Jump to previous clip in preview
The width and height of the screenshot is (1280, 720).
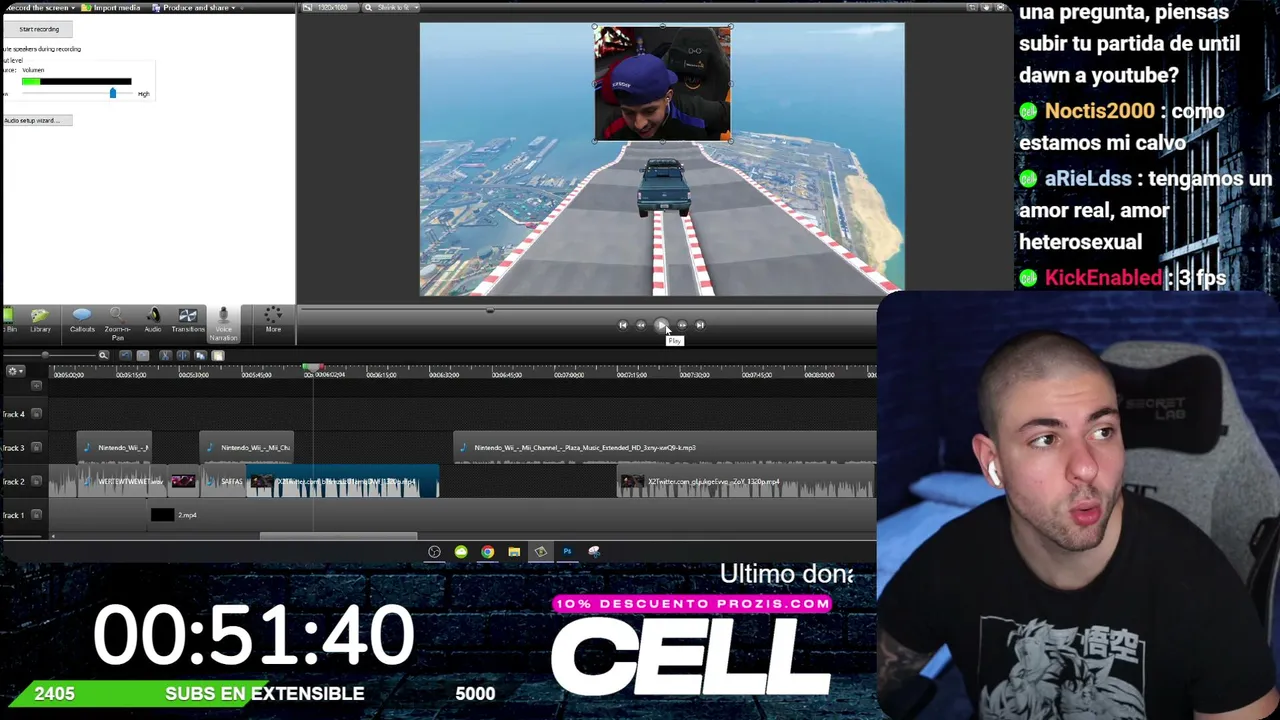pos(623,325)
